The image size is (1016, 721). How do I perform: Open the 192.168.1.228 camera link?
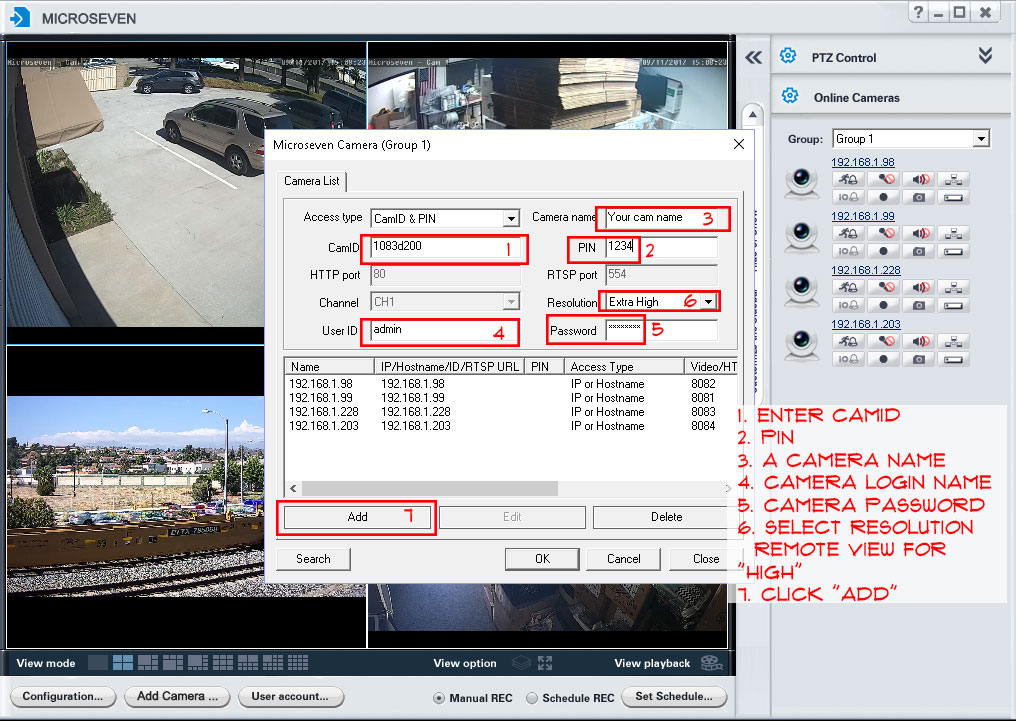[x=866, y=270]
